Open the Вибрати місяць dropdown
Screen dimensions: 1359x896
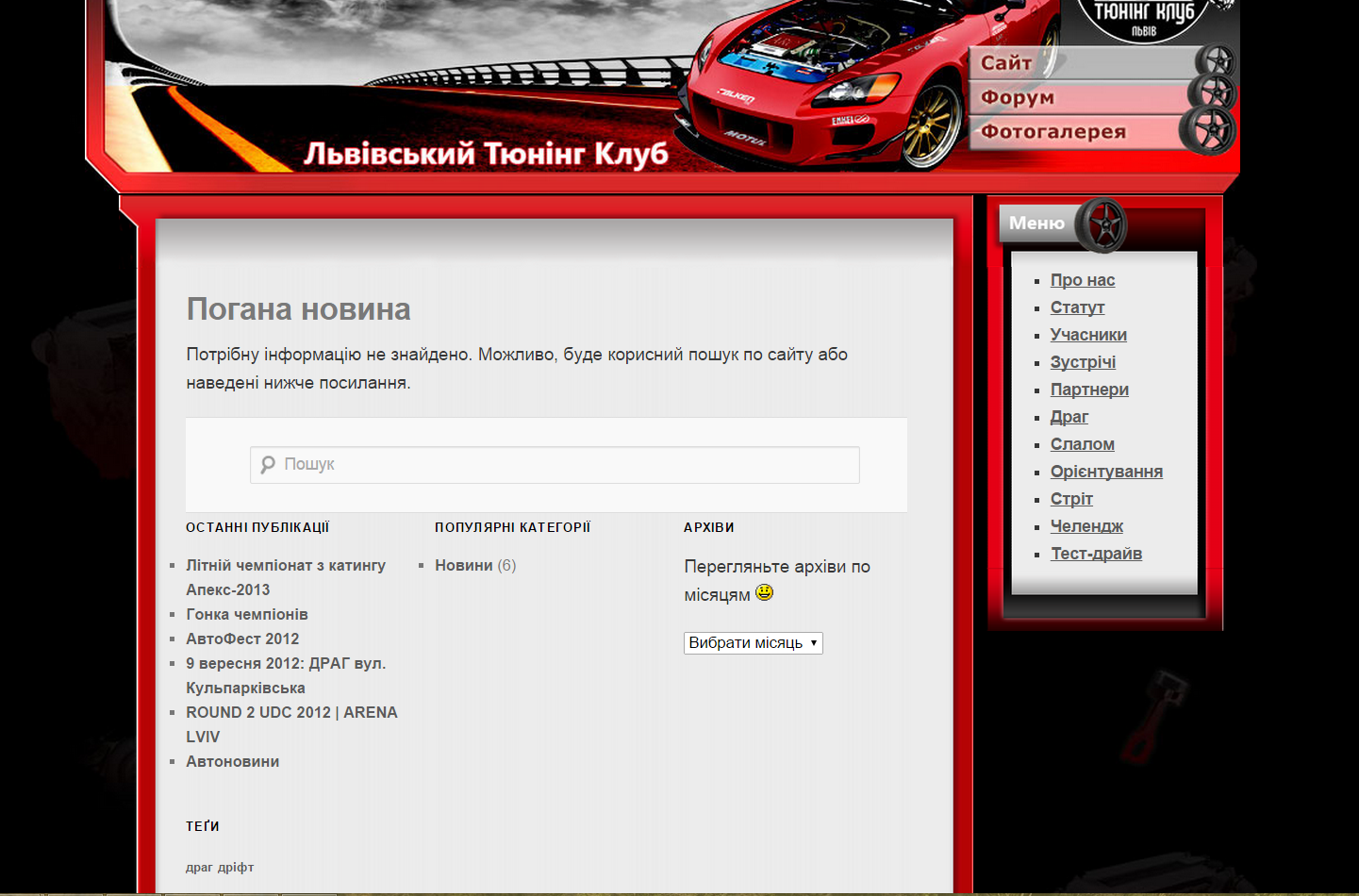[x=754, y=643]
